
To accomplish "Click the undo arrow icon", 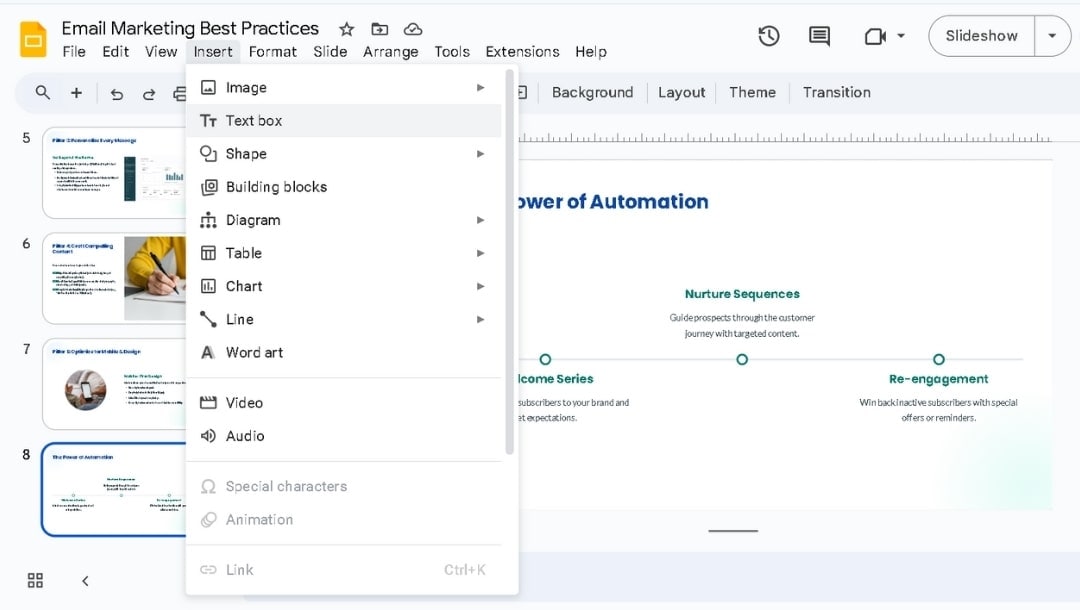I will click(116, 93).
